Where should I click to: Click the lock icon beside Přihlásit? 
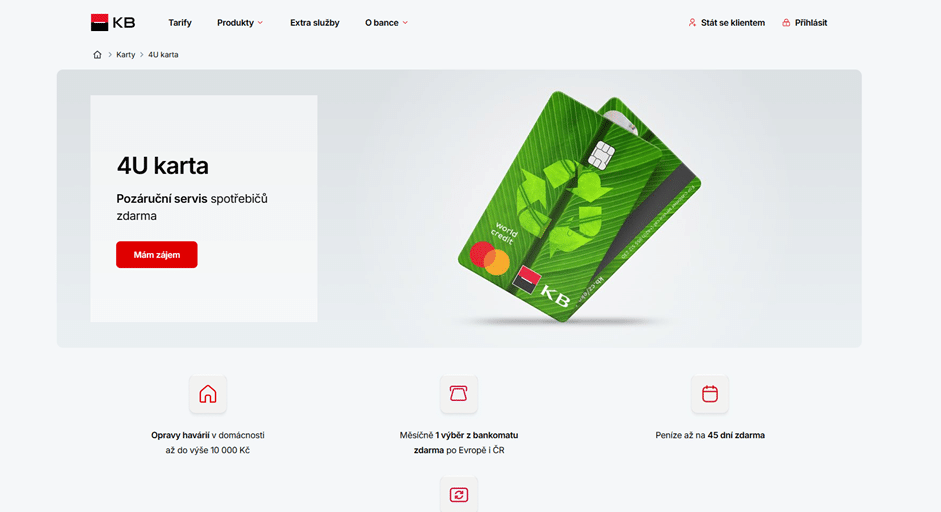[786, 23]
